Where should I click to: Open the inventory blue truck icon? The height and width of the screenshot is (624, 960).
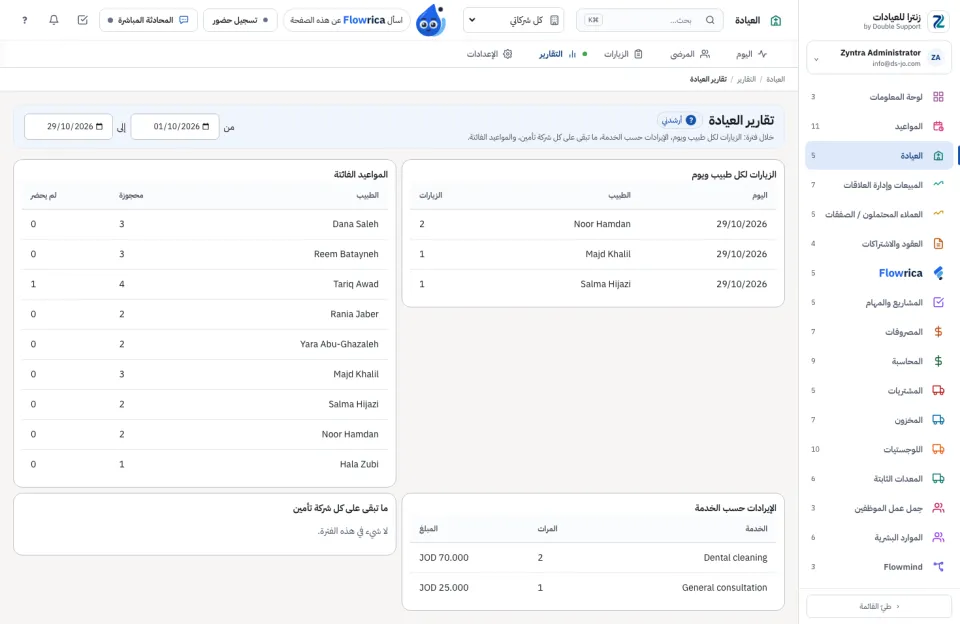[938, 419]
